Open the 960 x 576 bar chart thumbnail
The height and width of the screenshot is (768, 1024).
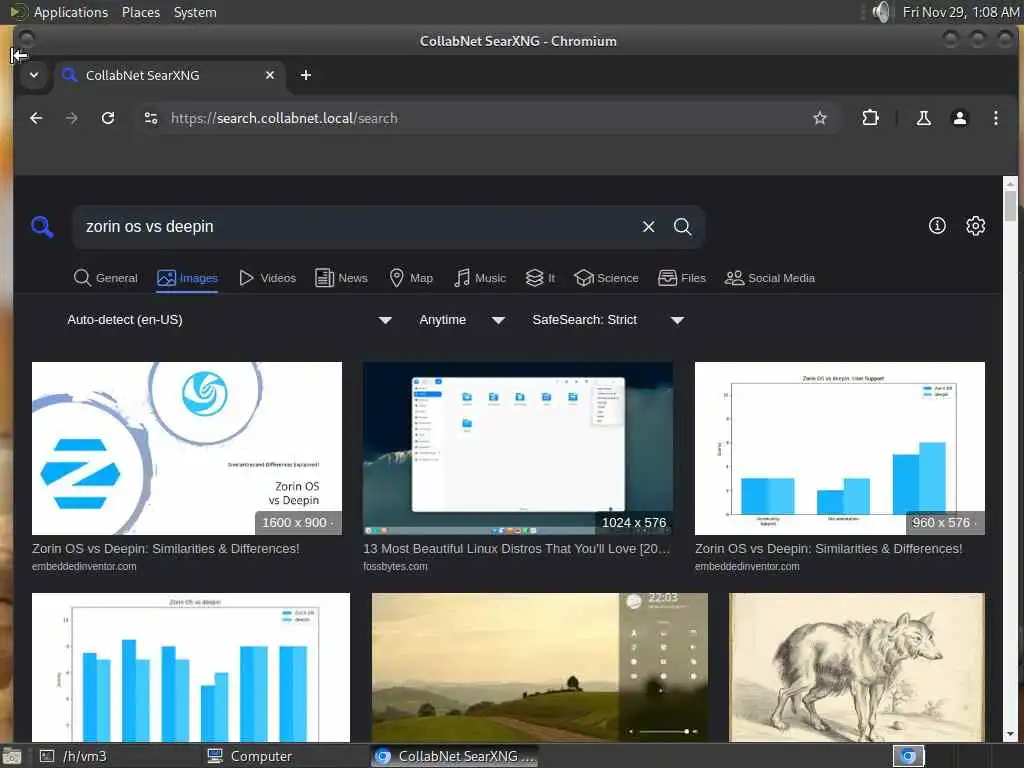[840, 449]
